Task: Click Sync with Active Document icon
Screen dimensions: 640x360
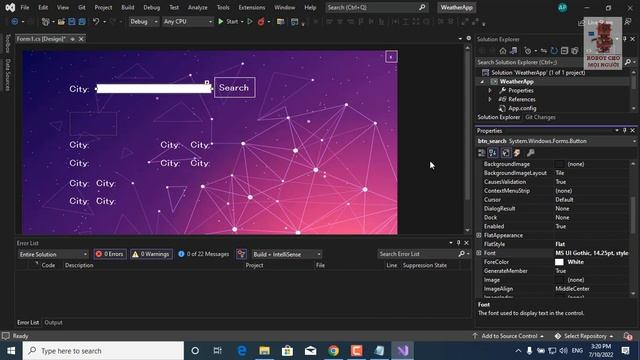Action: coord(544,51)
